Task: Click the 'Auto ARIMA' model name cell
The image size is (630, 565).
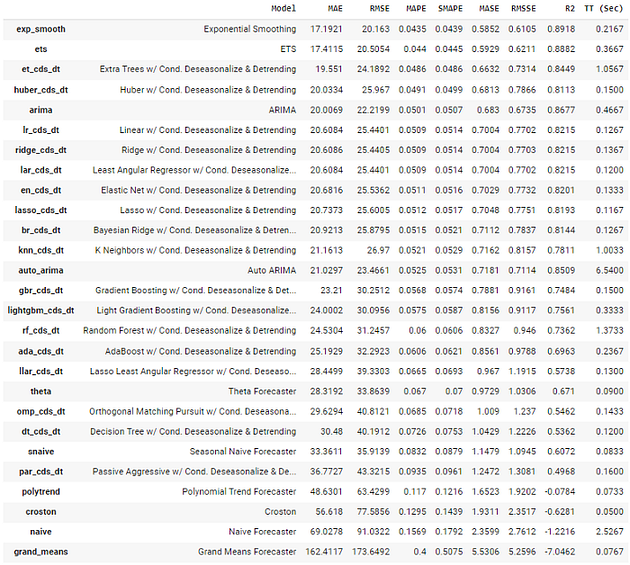Action: tap(272, 270)
